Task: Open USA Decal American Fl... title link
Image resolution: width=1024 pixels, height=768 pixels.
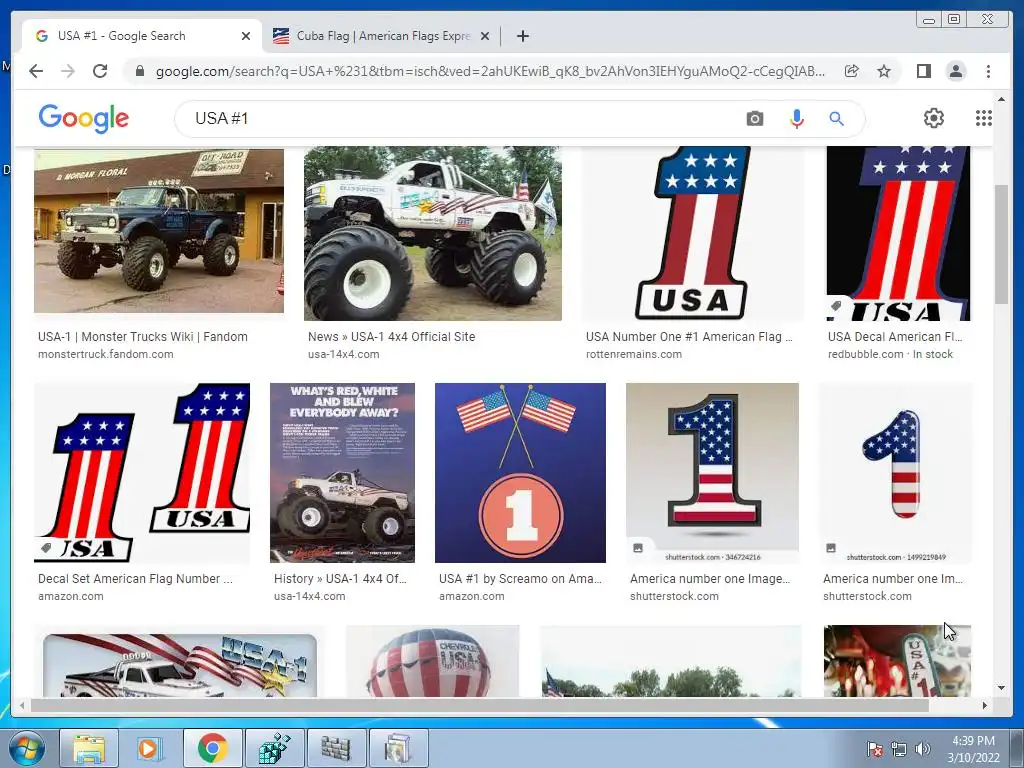Action: coord(895,337)
